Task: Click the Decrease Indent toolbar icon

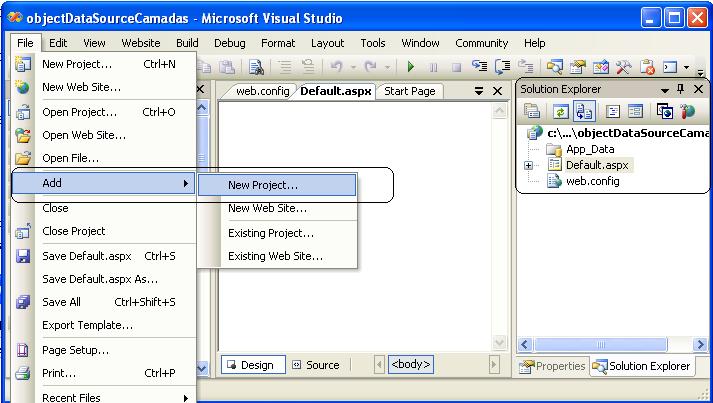Action: click(x=286, y=67)
